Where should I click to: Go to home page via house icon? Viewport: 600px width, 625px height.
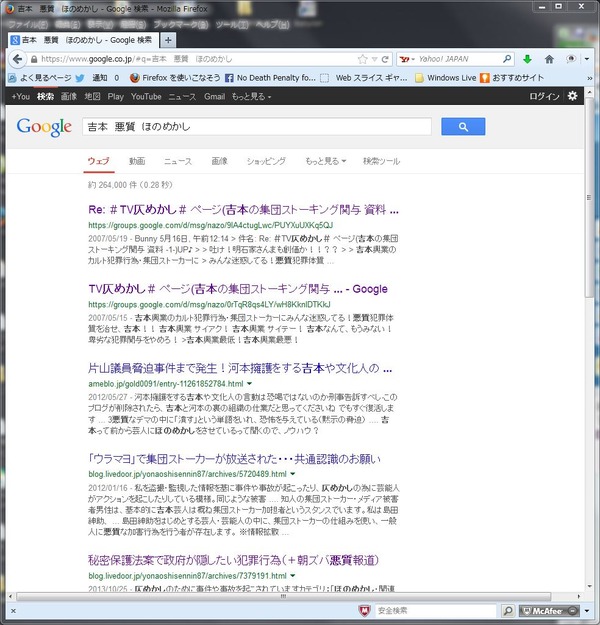pyautogui.click(x=549, y=59)
